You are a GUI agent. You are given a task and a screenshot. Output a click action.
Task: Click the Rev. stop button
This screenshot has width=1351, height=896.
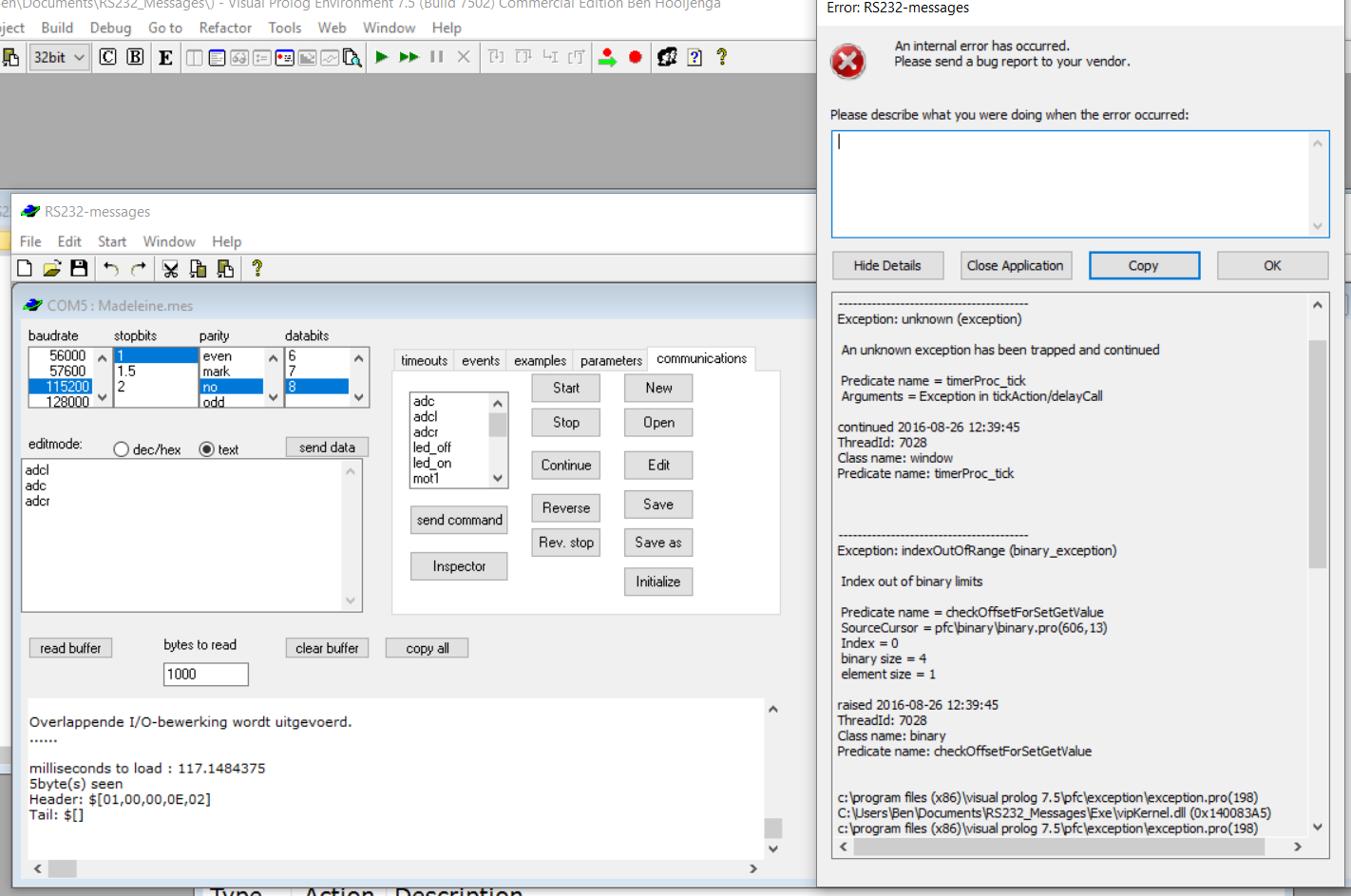[x=566, y=543]
